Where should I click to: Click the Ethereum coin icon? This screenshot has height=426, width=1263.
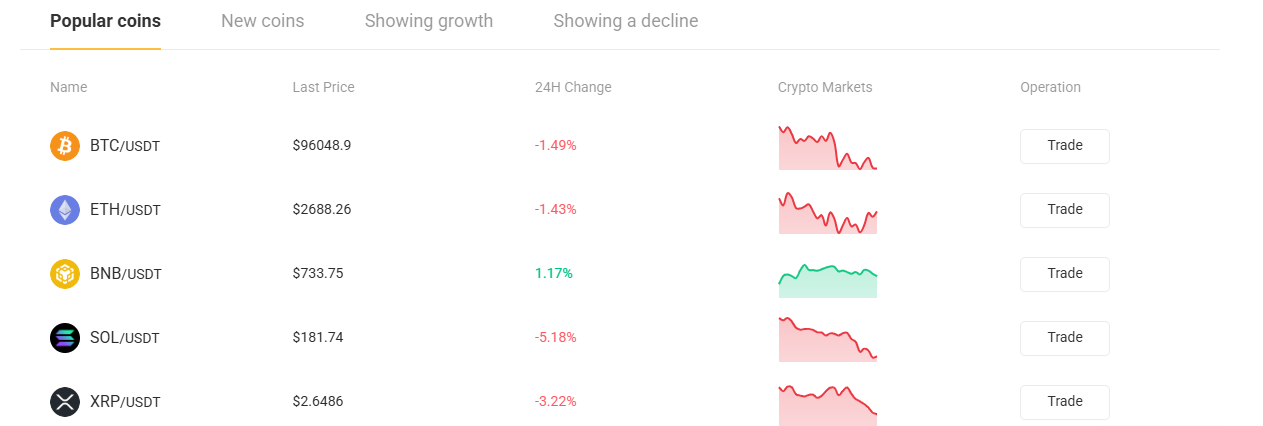pyautogui.click(x=65, y=210)
